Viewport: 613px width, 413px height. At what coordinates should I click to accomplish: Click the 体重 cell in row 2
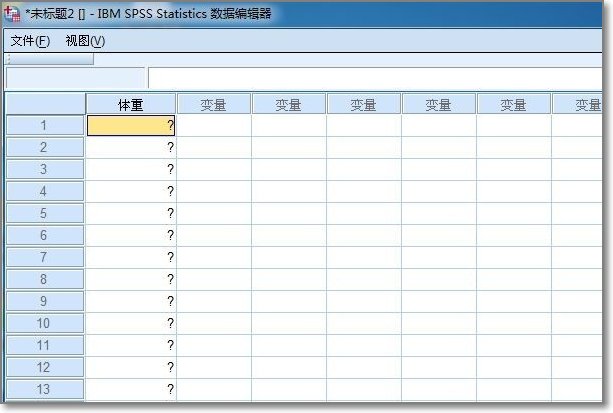[x=131, y=147]
